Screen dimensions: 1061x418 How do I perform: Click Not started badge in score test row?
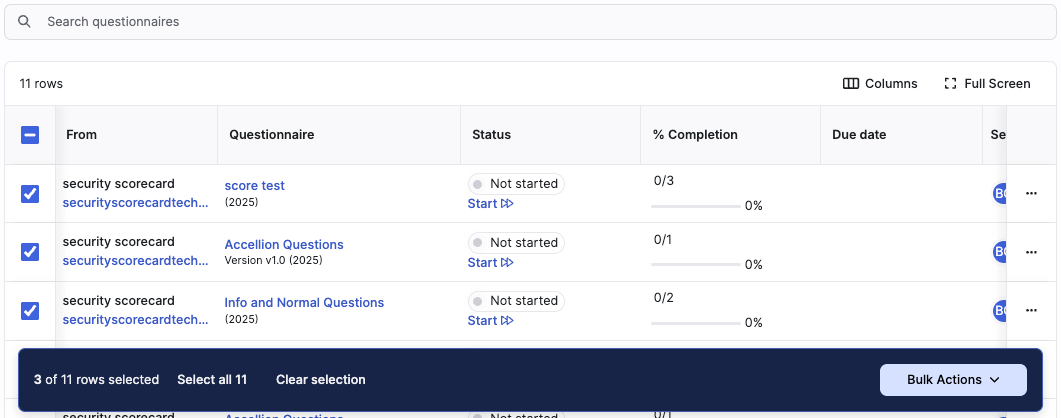pyautogui.click(x=516, y=184)
